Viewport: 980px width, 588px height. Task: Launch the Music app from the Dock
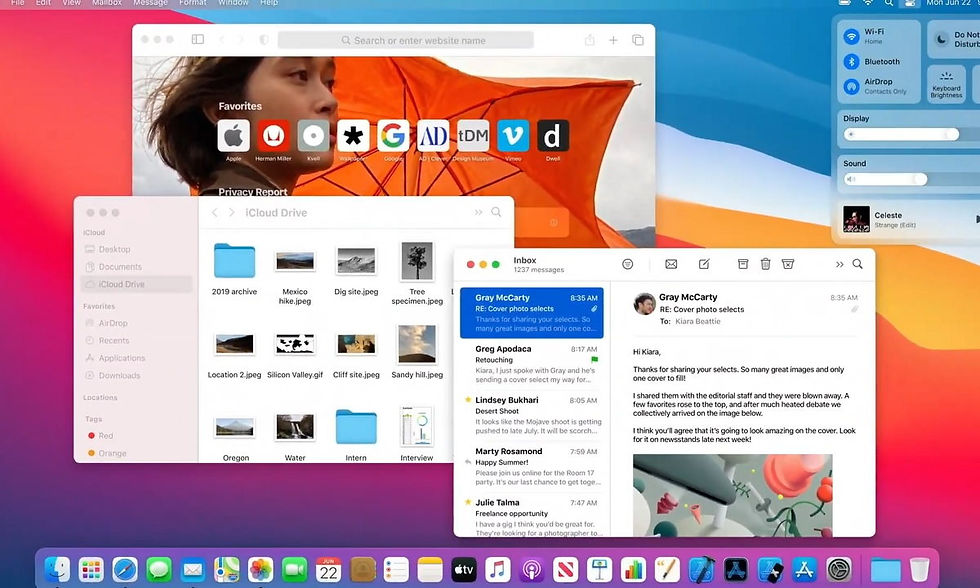point(497,569)
